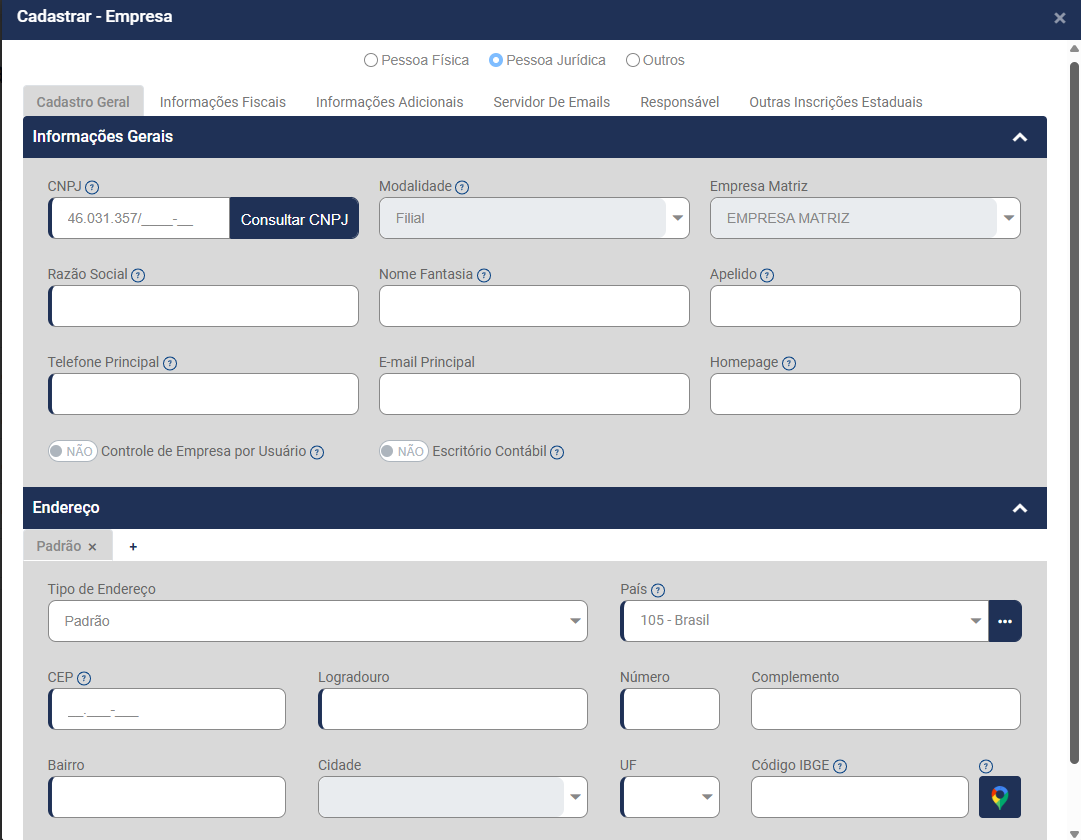
Task: Toggle the Escritório Contábil switch
Action: (x=403, y=451)
